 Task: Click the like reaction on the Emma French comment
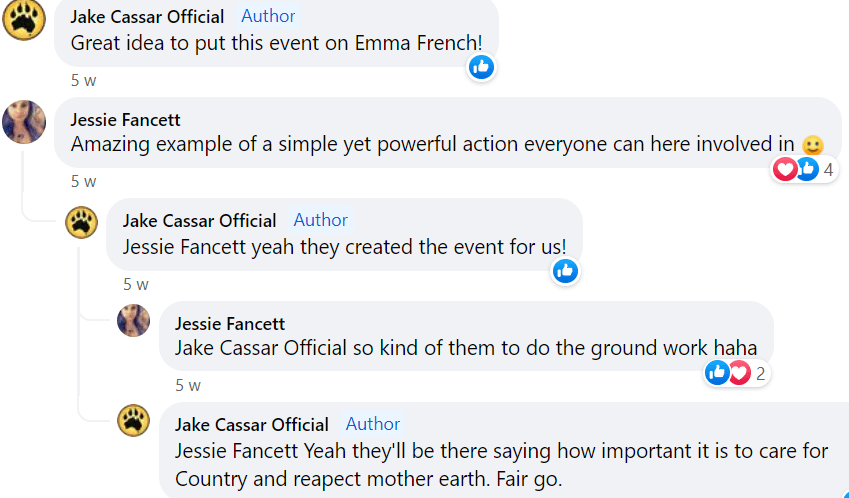tap(482, 67)
